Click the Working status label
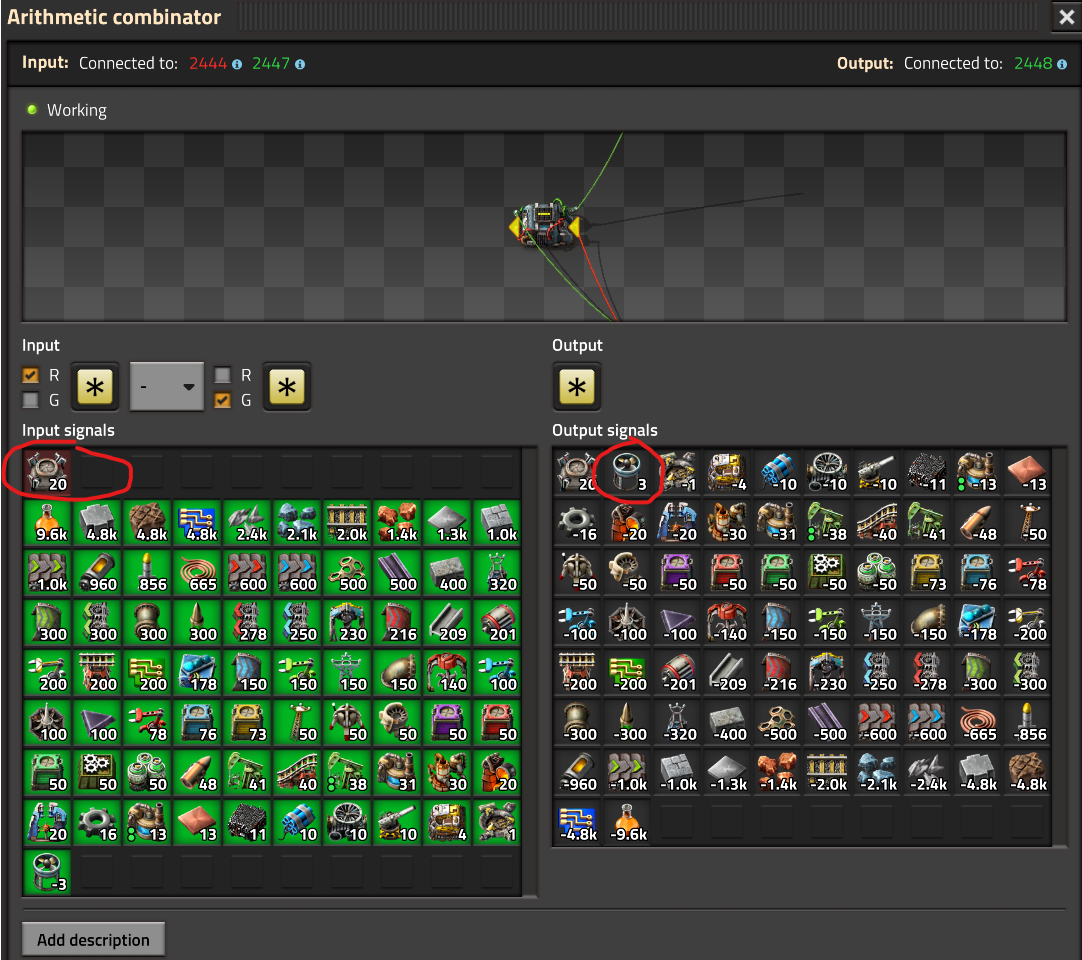Viewport: 1082px width, 960px height. click(x=77, y=110)
